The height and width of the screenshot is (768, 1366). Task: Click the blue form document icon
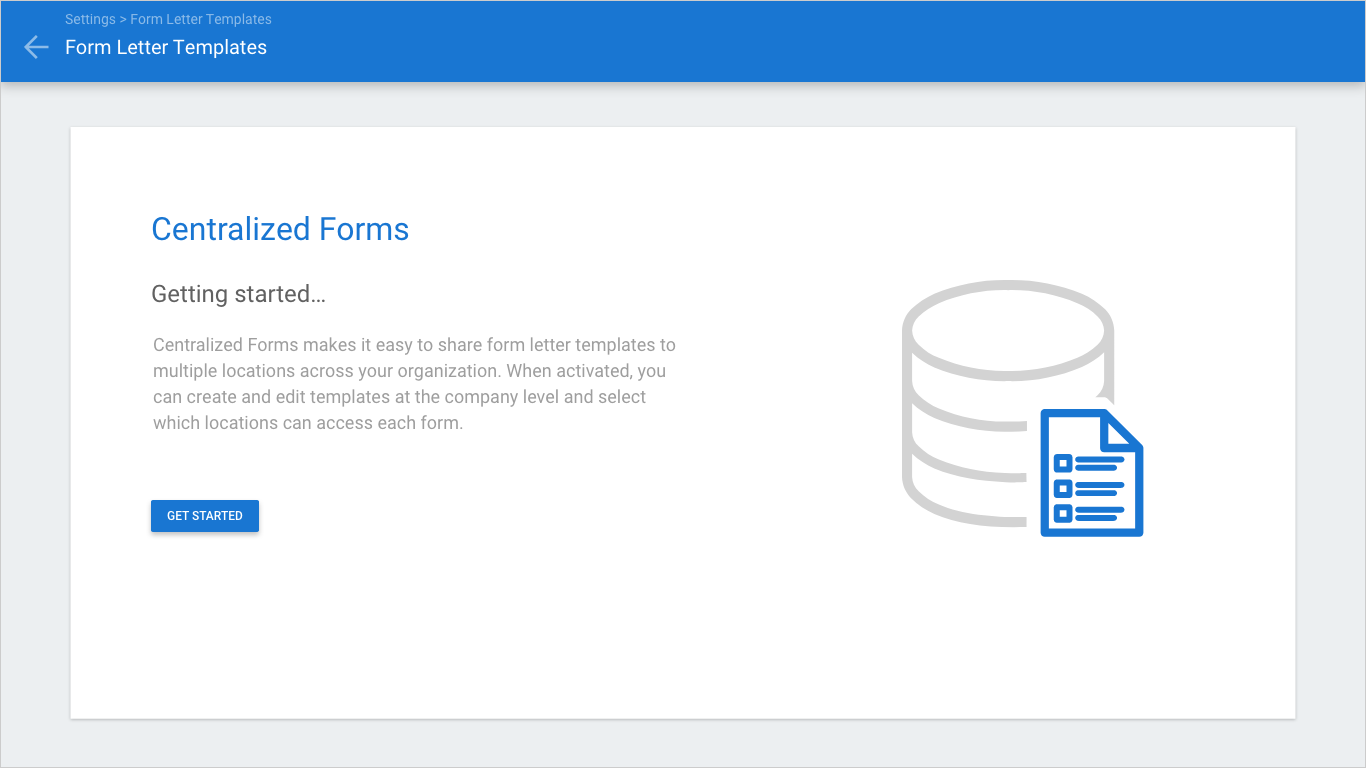1092,473
